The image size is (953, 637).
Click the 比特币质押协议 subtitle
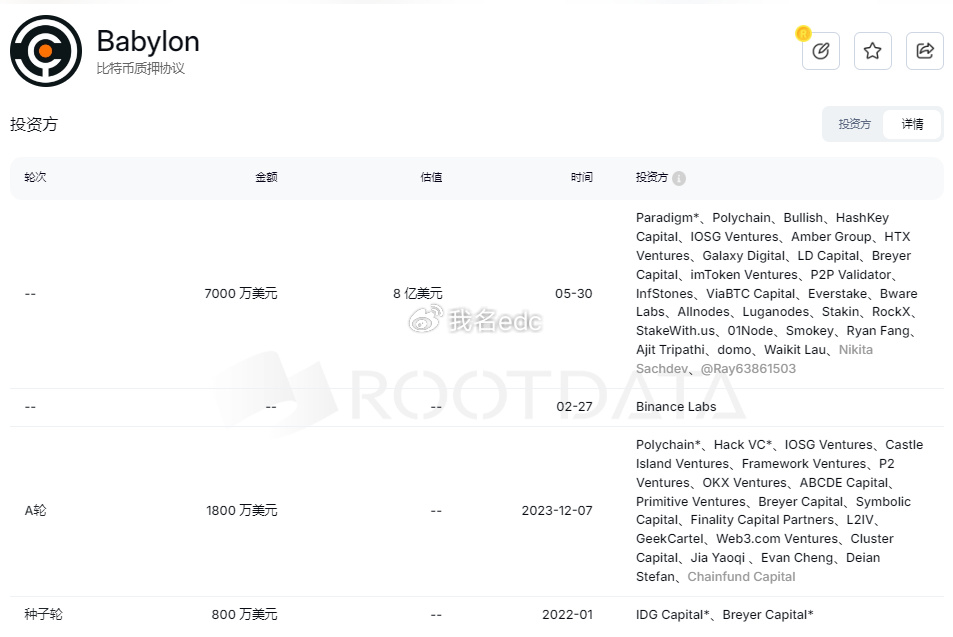140,68
